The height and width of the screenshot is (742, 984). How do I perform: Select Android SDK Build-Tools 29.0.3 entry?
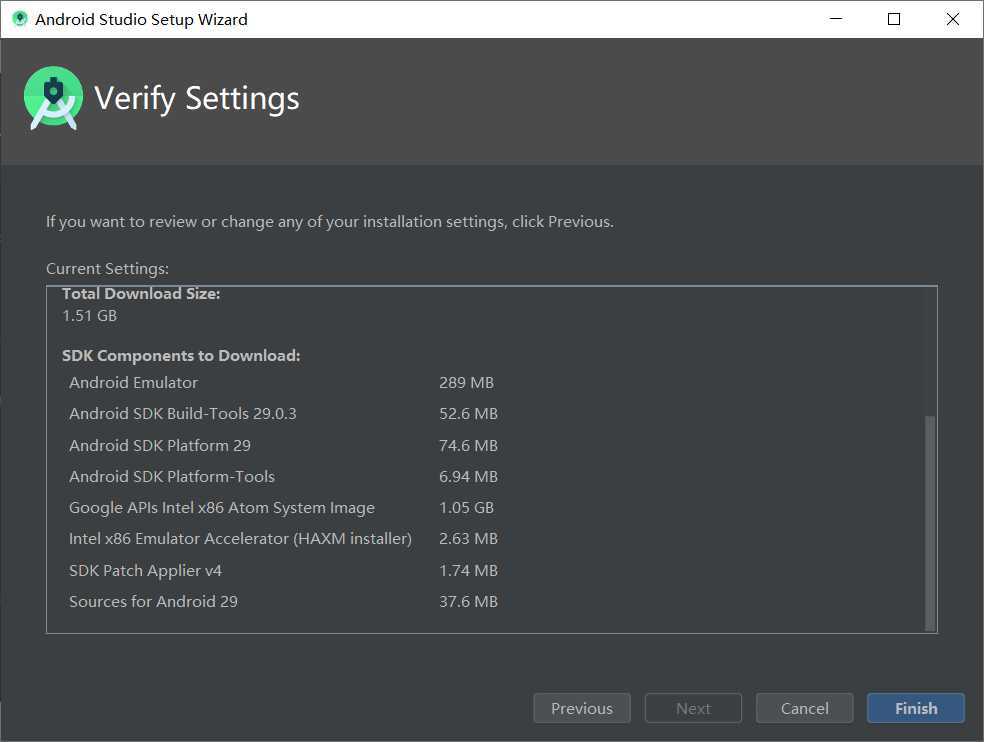click(183, 414)
